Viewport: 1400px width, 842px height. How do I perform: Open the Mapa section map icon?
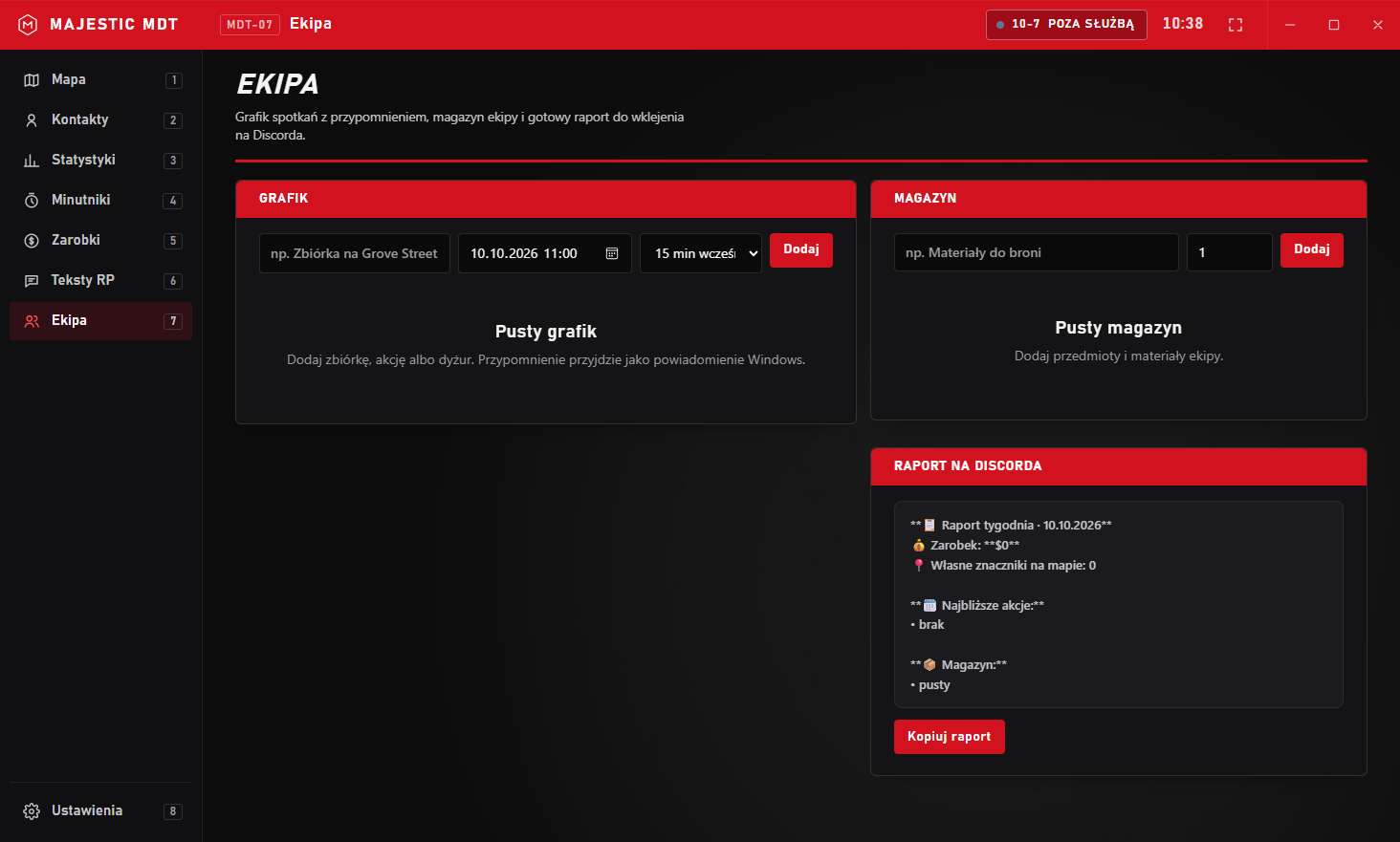tap(32, 80)
